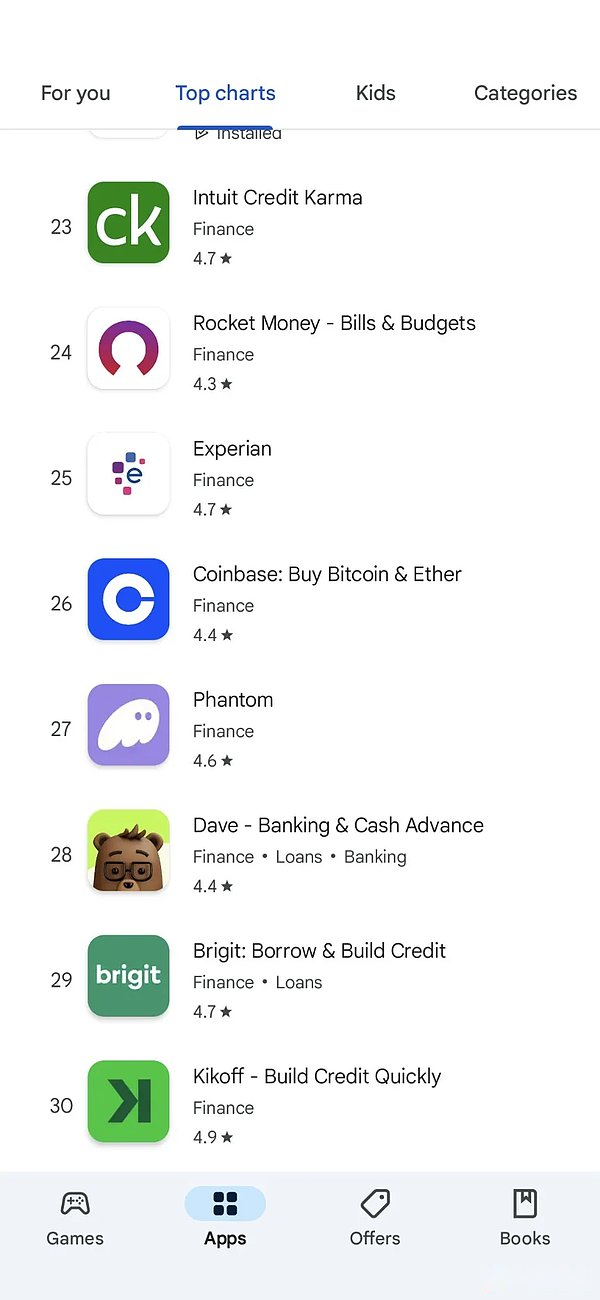This screenshot has width=600, height=1300.
Task: Go to the Categories tab
Action: coord(525,93)
